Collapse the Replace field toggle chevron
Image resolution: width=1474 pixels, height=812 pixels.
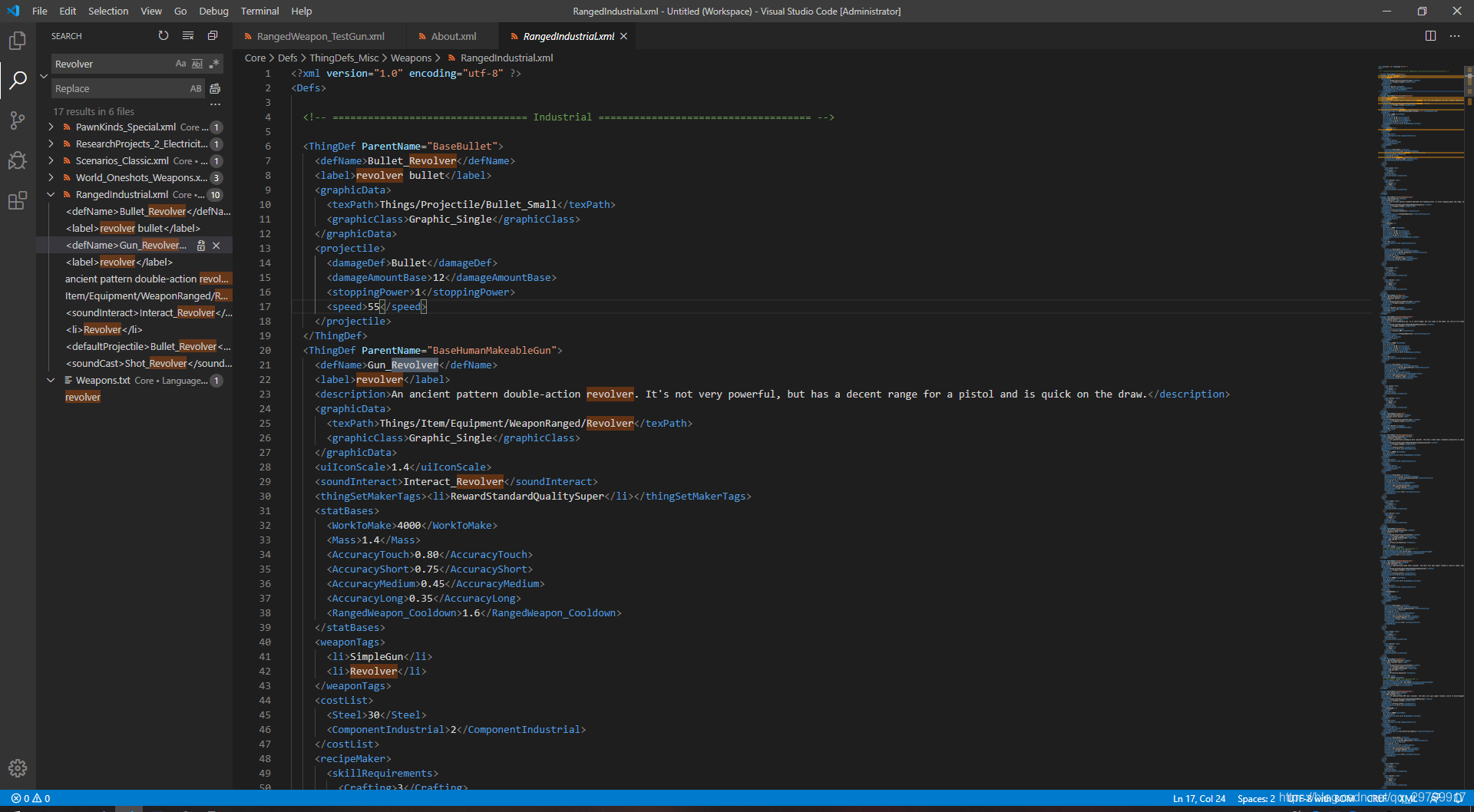44,76
